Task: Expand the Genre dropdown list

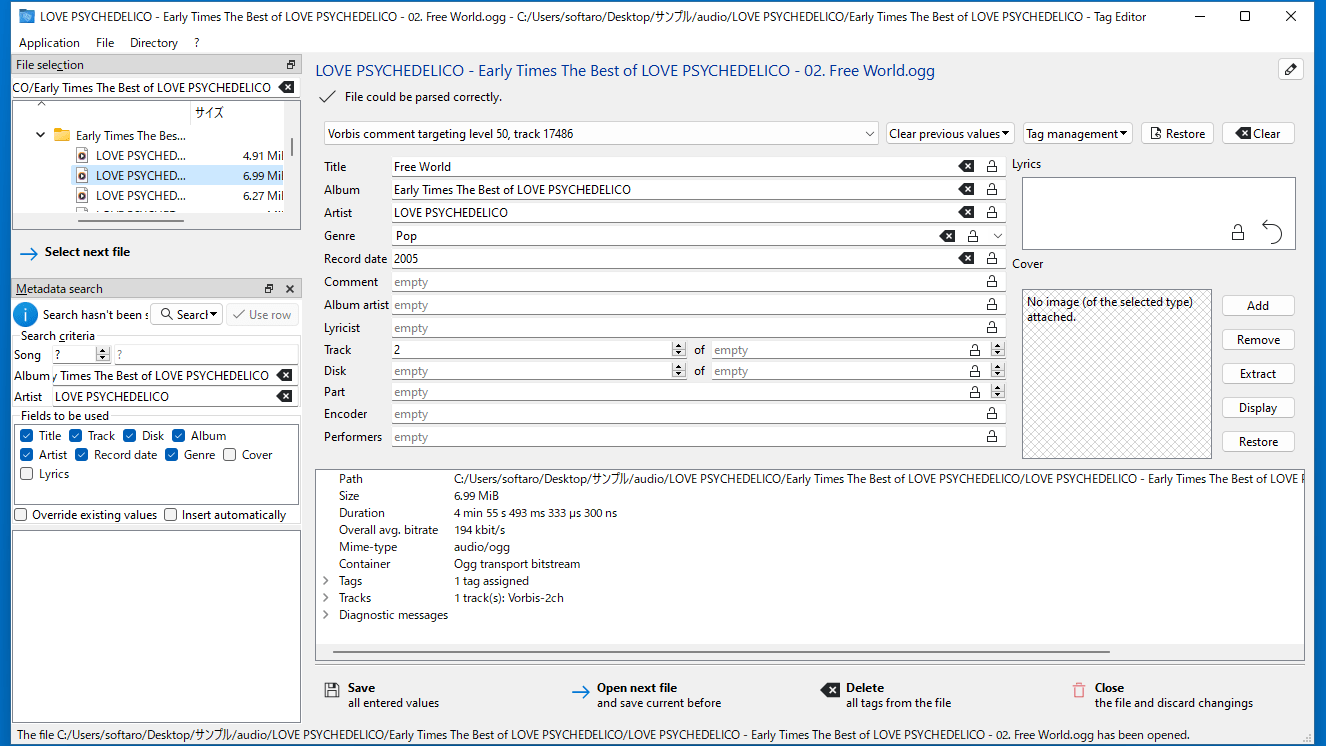Action: pyautogui.click(x=997, y=236)
